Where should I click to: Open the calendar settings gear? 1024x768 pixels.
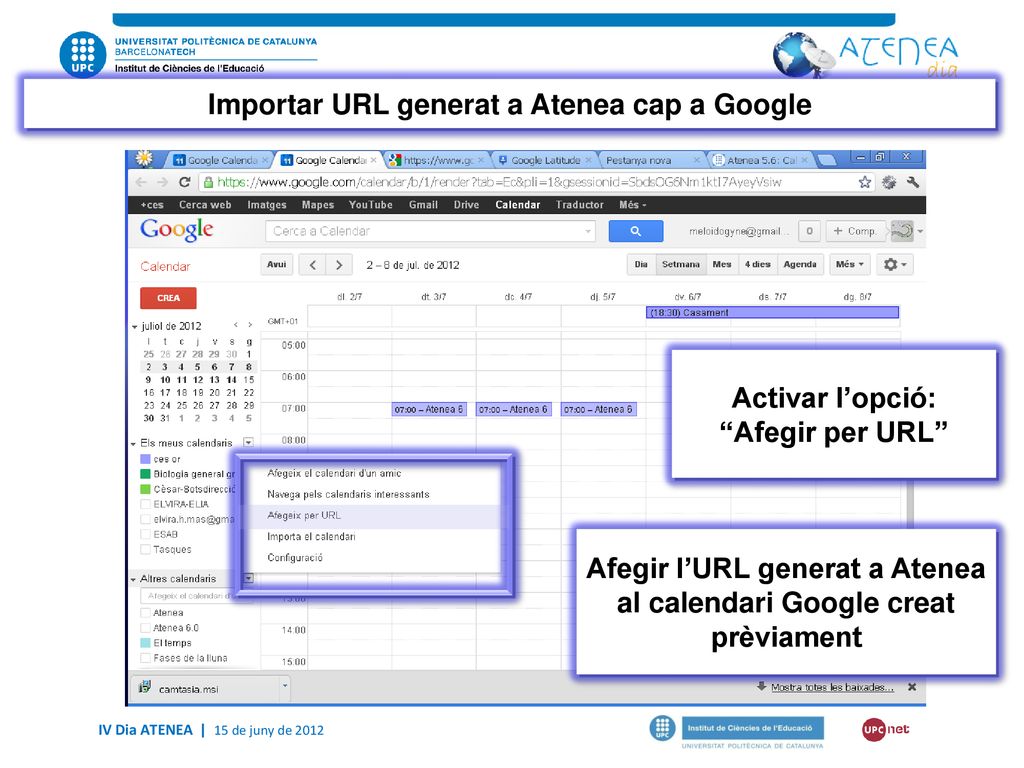[894, 264]
